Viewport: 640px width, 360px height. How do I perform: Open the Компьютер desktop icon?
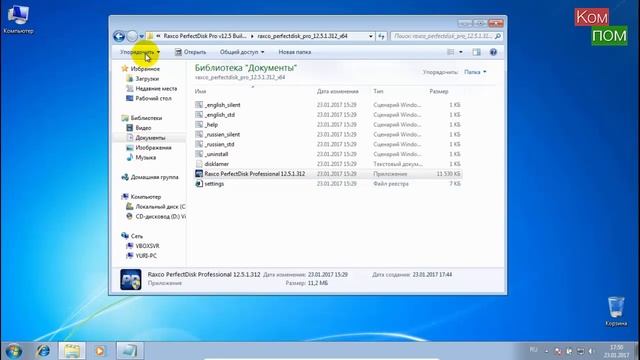[18, 20]
